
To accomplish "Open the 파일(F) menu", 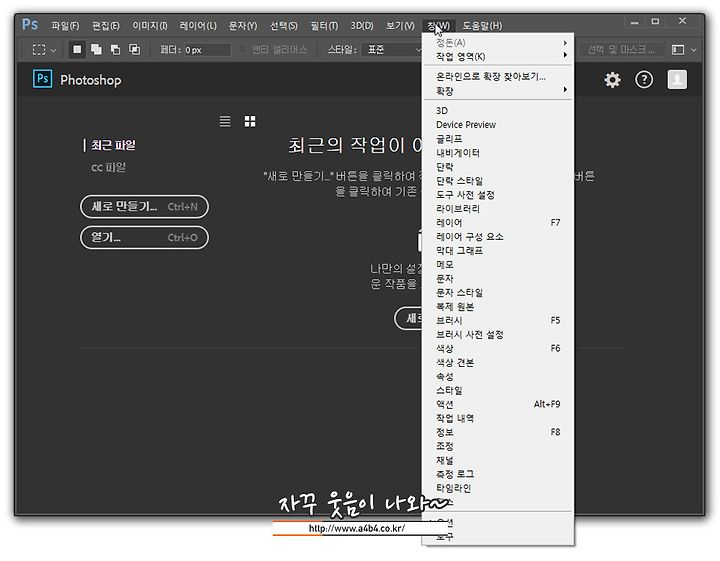I will pyautogui.click(x=65, y=26).
